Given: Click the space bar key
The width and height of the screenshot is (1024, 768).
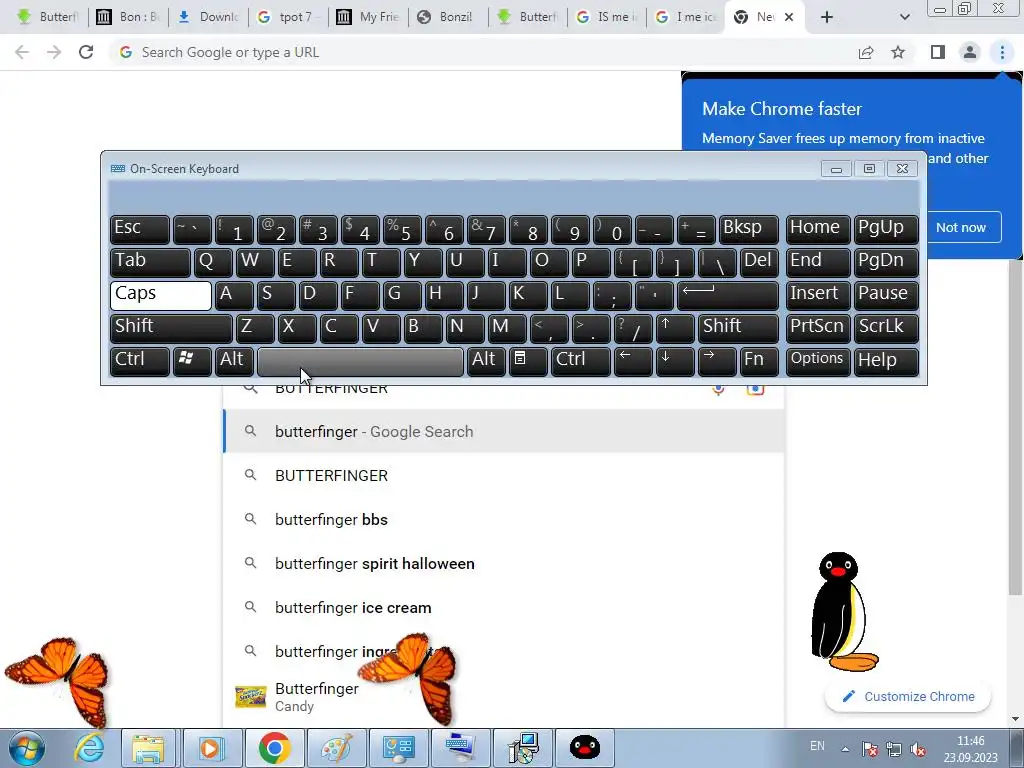Looking at the screenshot, I should 360,361.
